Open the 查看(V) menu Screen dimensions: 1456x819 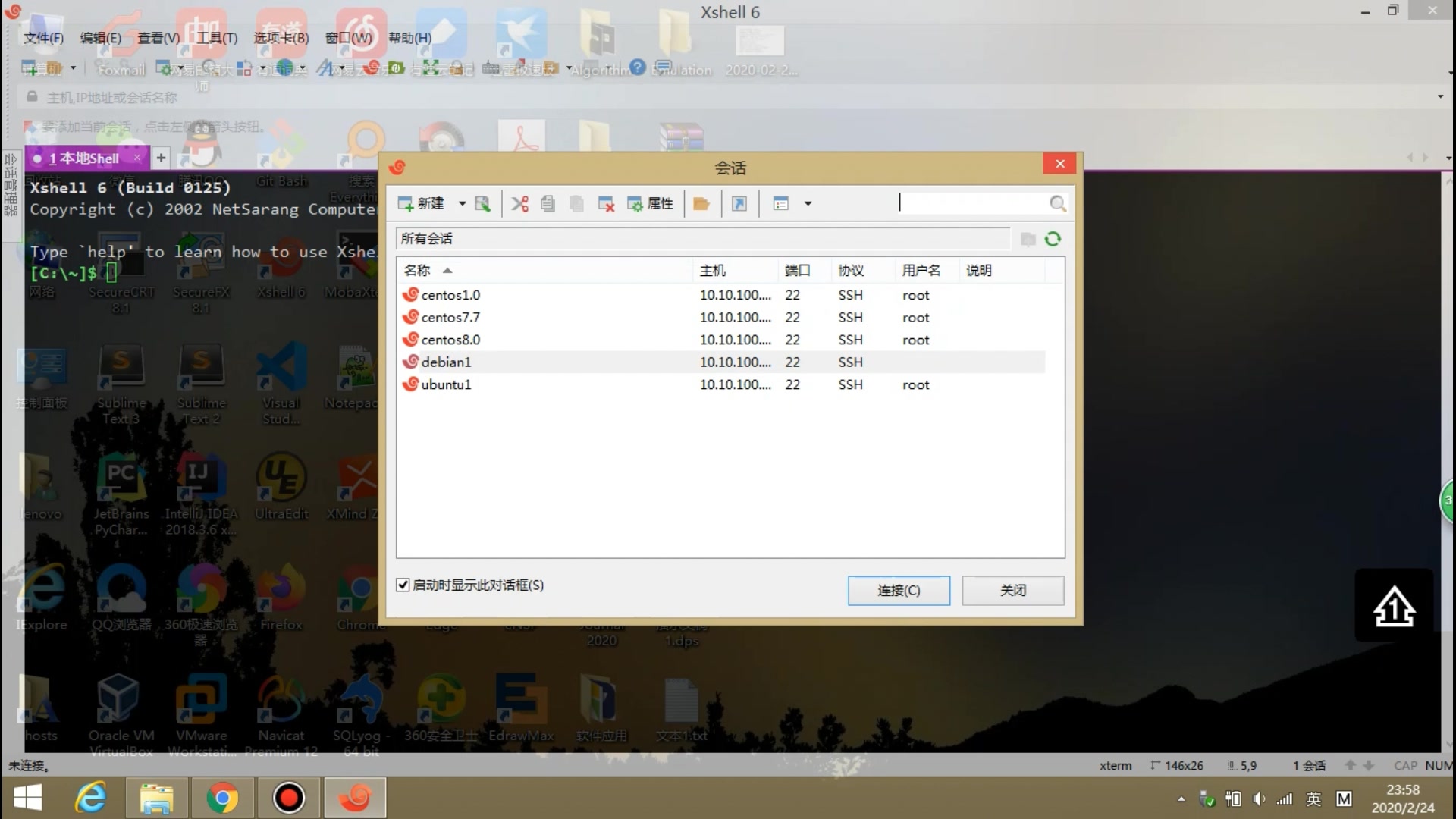click(158, 38)
